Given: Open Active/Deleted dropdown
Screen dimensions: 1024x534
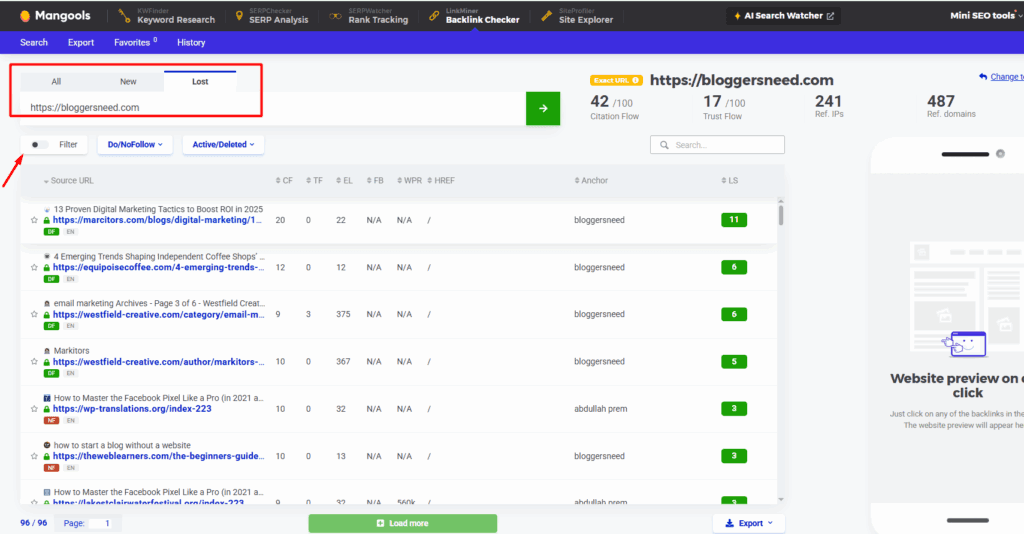Looking at the screenshot, I should [x=223, y=145].
